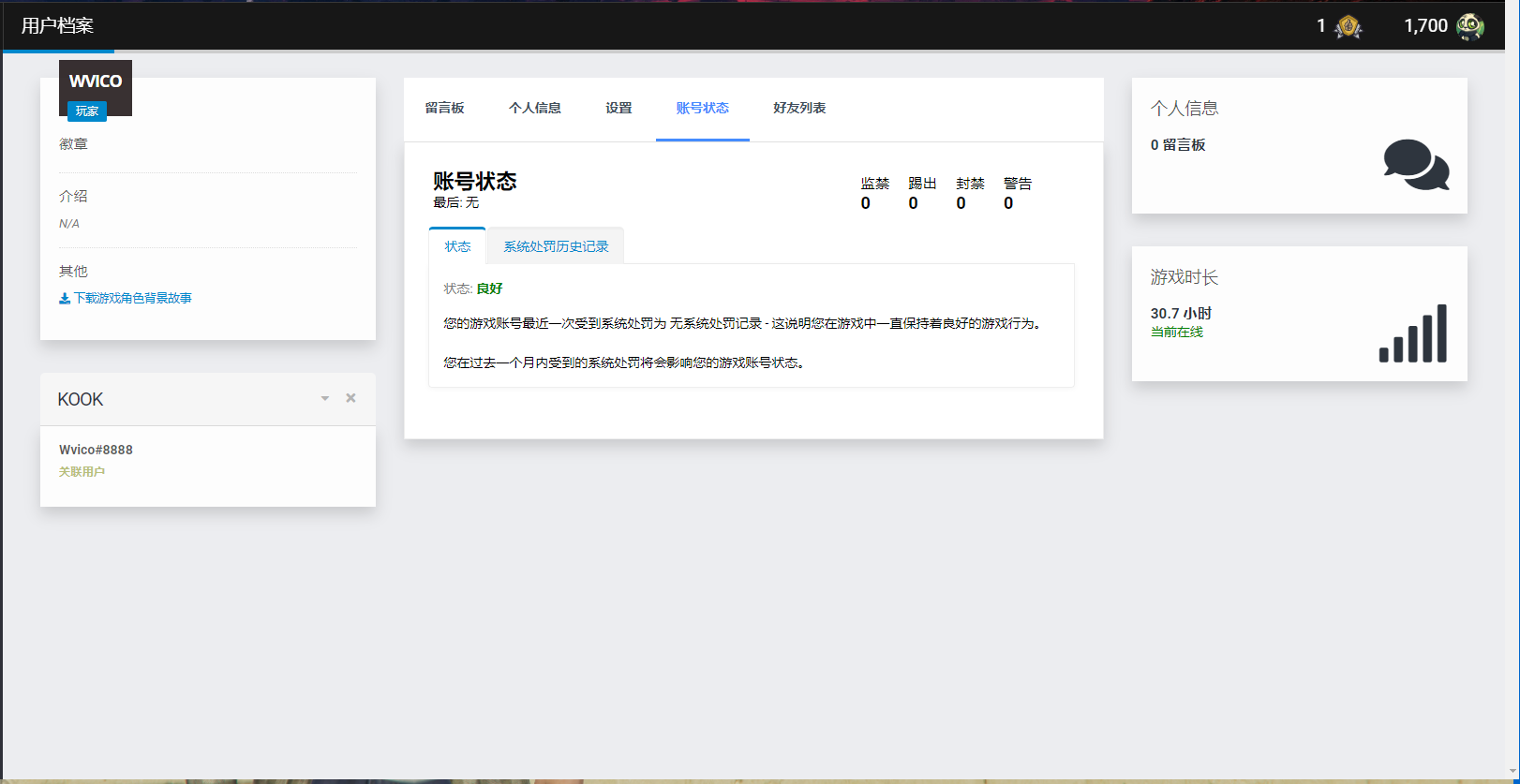Switch to the 留言板 tab
Screen dimensions: 1520x784
pos(444,109)
